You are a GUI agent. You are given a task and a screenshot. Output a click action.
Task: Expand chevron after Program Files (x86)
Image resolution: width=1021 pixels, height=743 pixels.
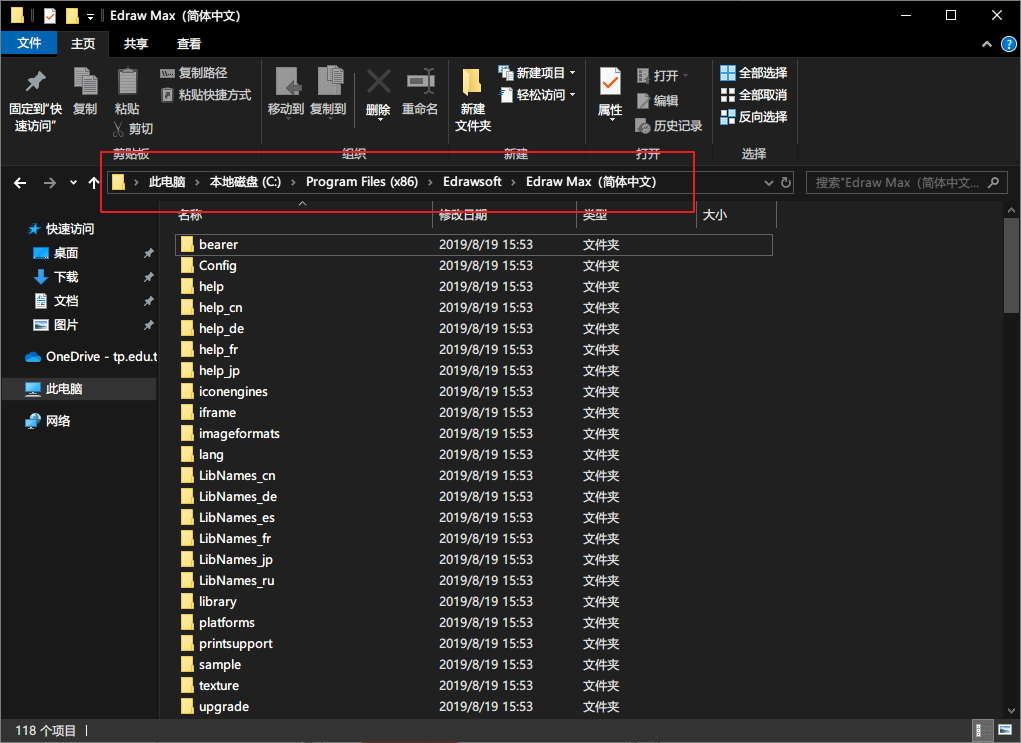430,182
